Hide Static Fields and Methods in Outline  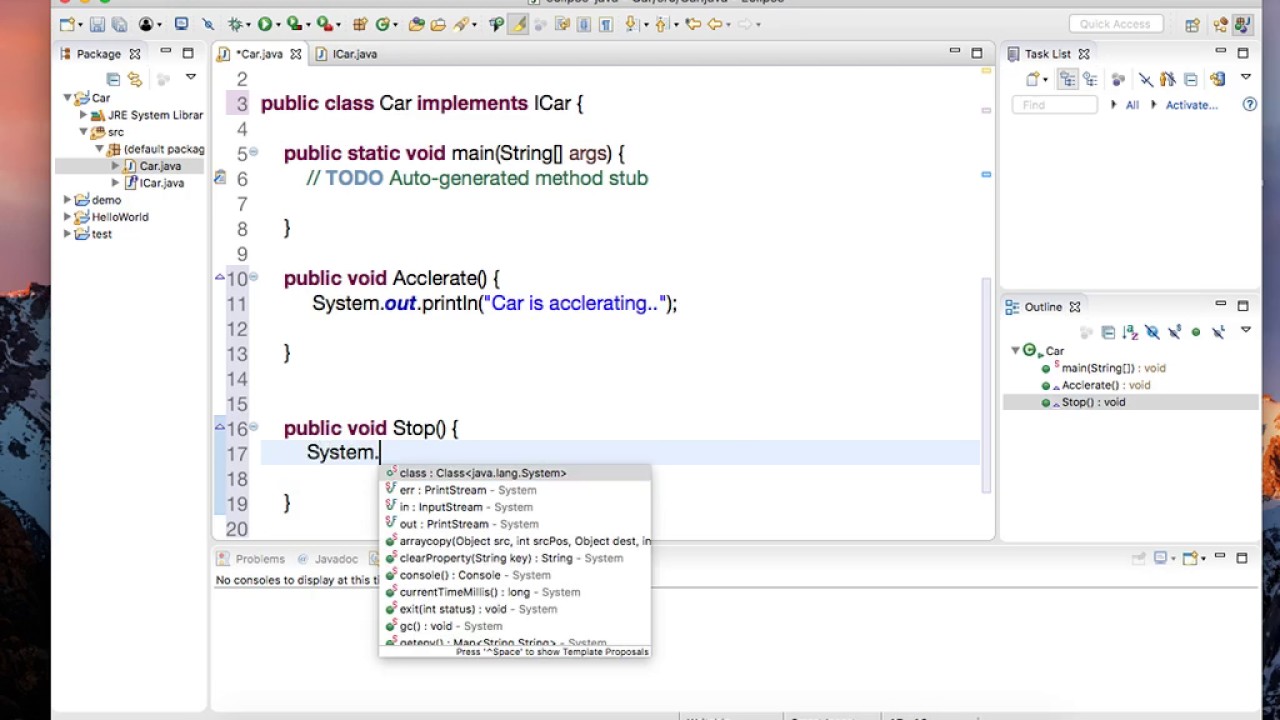tap(1174, 332)
